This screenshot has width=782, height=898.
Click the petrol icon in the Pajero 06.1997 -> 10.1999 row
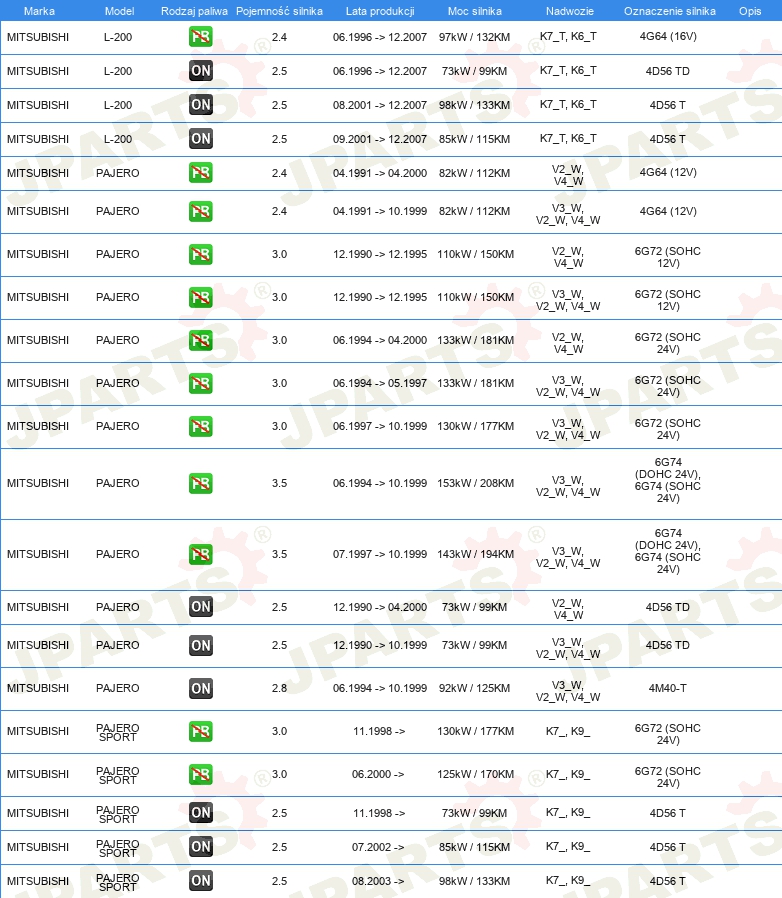201,426
